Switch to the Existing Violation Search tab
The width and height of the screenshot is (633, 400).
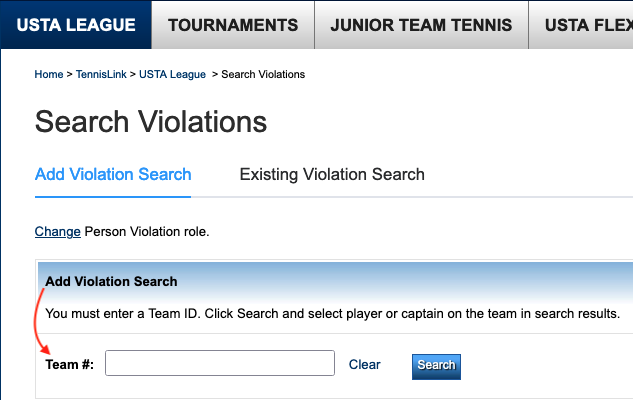tap(332, 174)
